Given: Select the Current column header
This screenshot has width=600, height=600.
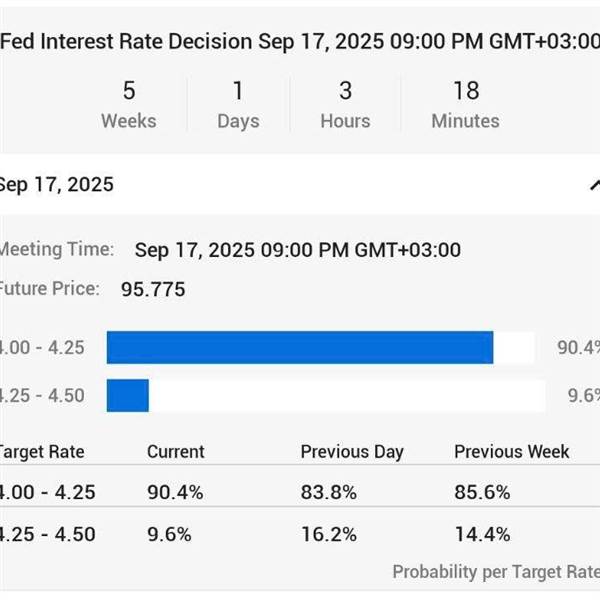Looking at the screenshot, I should [175, 451].
